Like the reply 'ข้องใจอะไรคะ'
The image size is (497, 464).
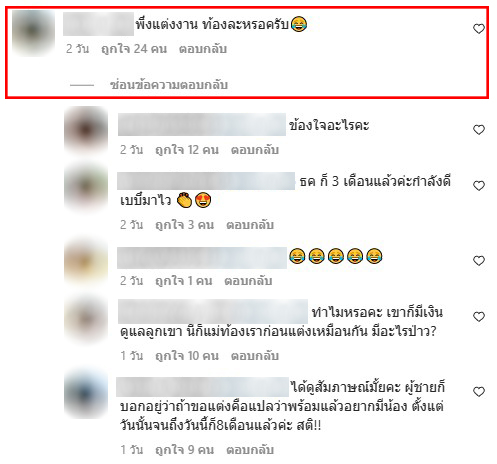click(x=479, y=130)
